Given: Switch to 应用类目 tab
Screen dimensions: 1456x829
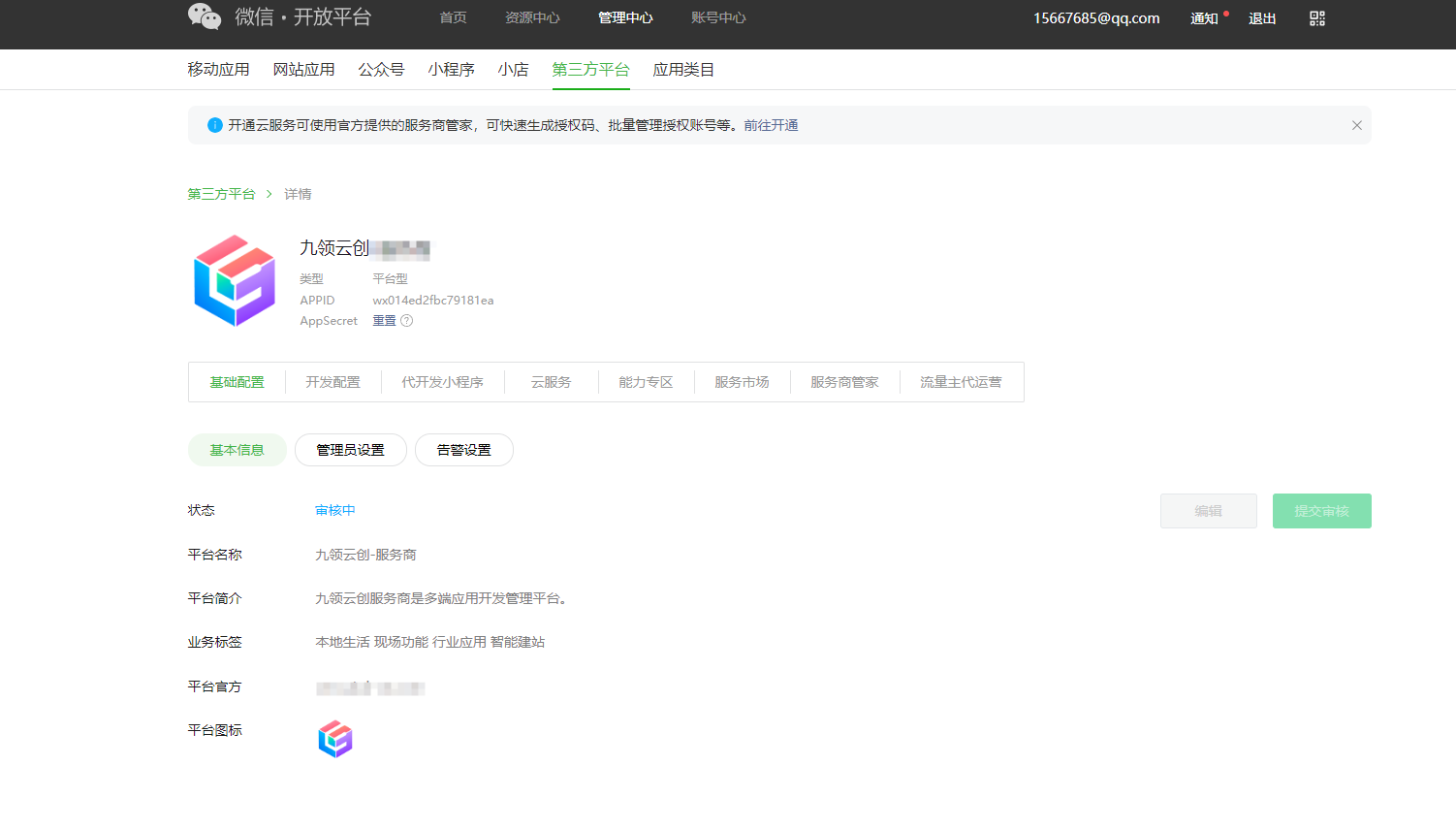Looking at the screenshot, I should click(x=684, y=70).
